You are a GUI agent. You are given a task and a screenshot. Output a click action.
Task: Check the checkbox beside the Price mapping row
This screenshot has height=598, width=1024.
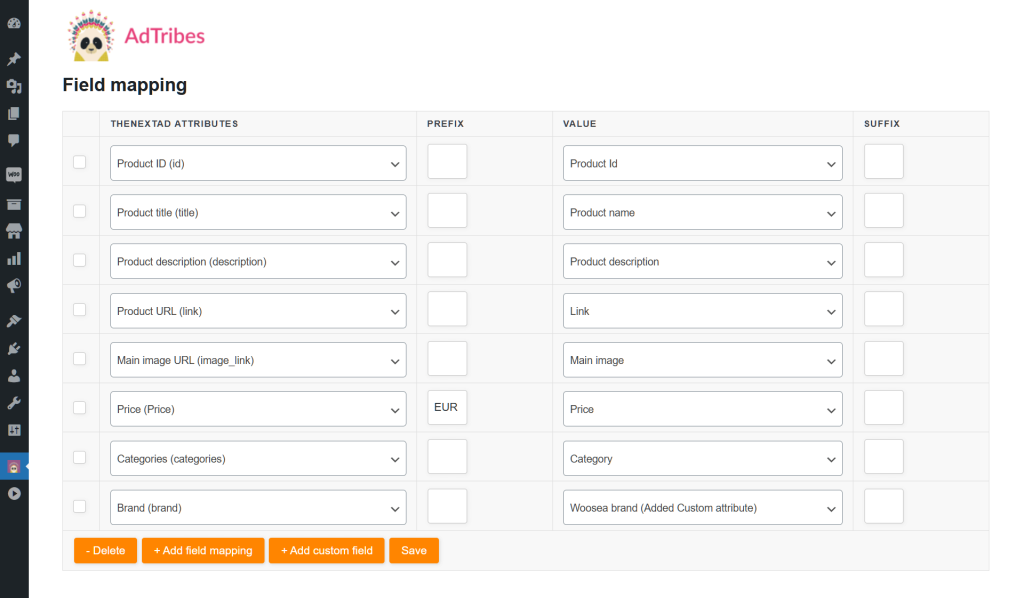tap(79, 407)
